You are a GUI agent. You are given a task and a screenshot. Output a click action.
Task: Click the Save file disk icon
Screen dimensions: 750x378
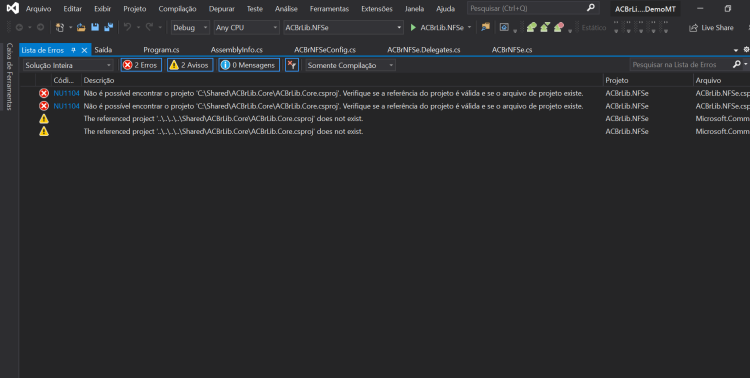pos(95,28)
